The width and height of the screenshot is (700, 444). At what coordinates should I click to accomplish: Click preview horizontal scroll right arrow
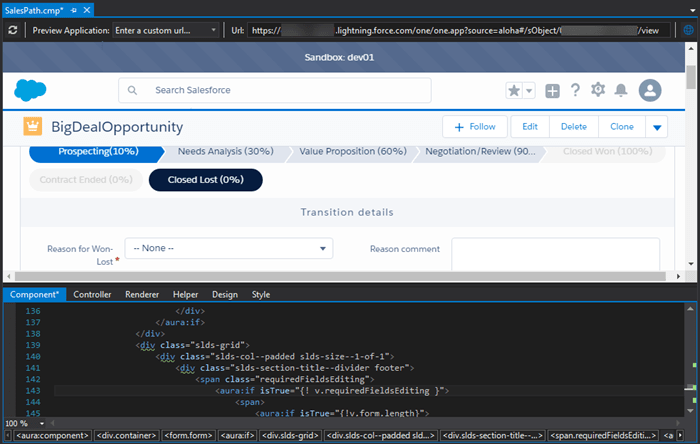click(x=678, y=276)
